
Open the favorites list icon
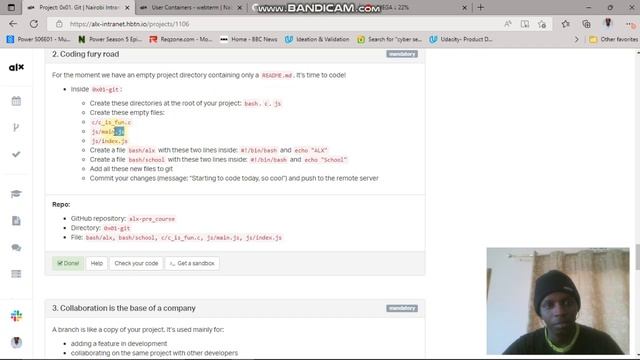pyautogui.click(x=566, y=24)
